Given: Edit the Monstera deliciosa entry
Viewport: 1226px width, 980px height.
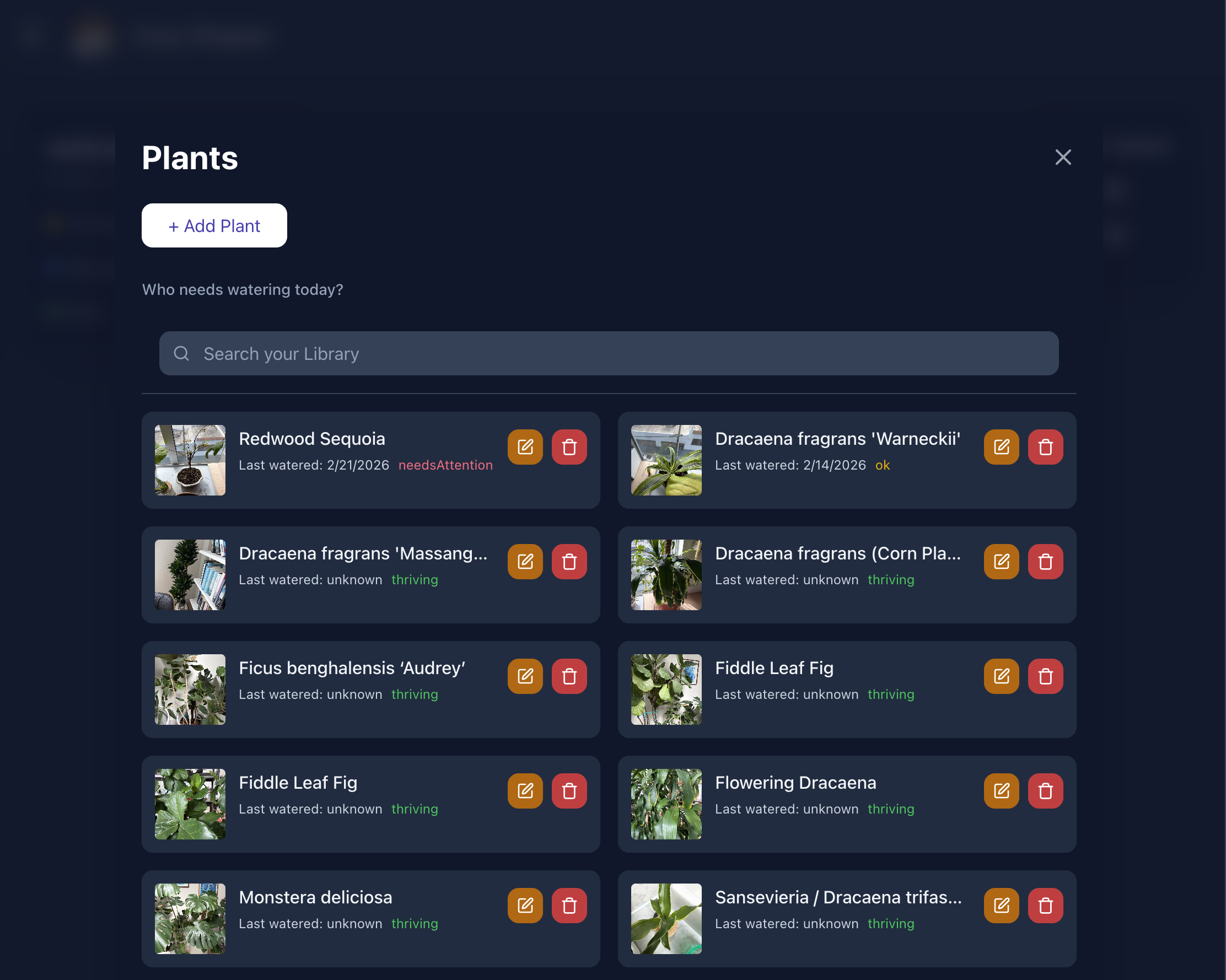Looking at the screenshot, I should click(525, 905).
